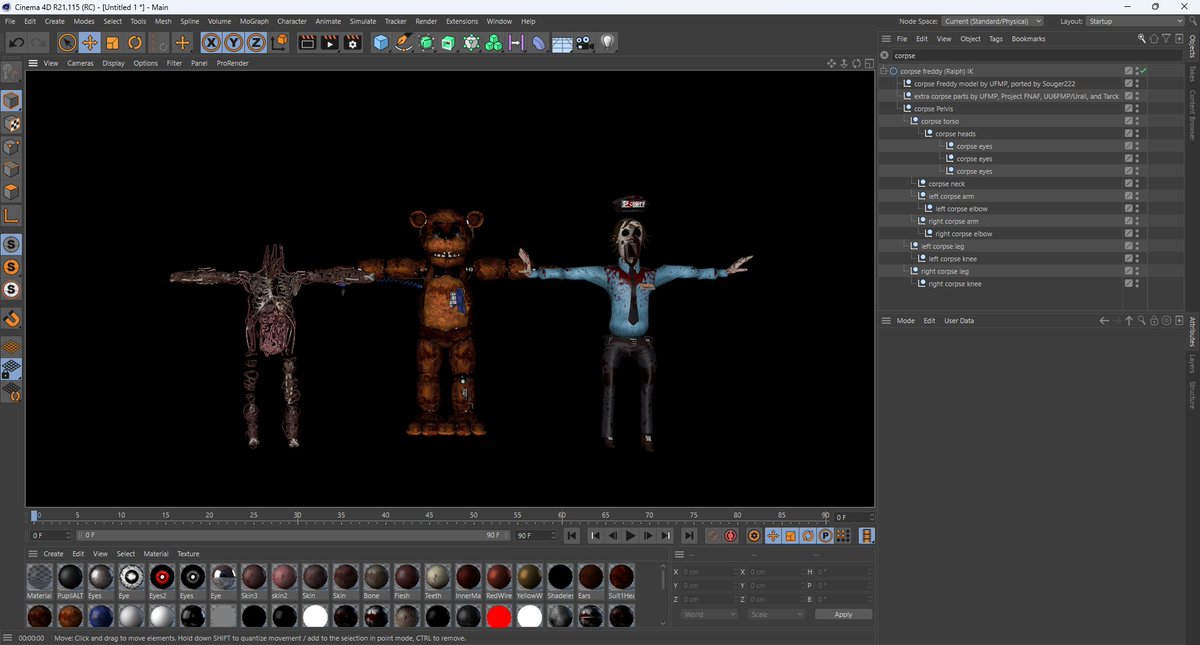Viewport: 1200px width, 645px height.
Task: Activate the Move tool icon
Action: pyautogui.click(x=89, y=42)
